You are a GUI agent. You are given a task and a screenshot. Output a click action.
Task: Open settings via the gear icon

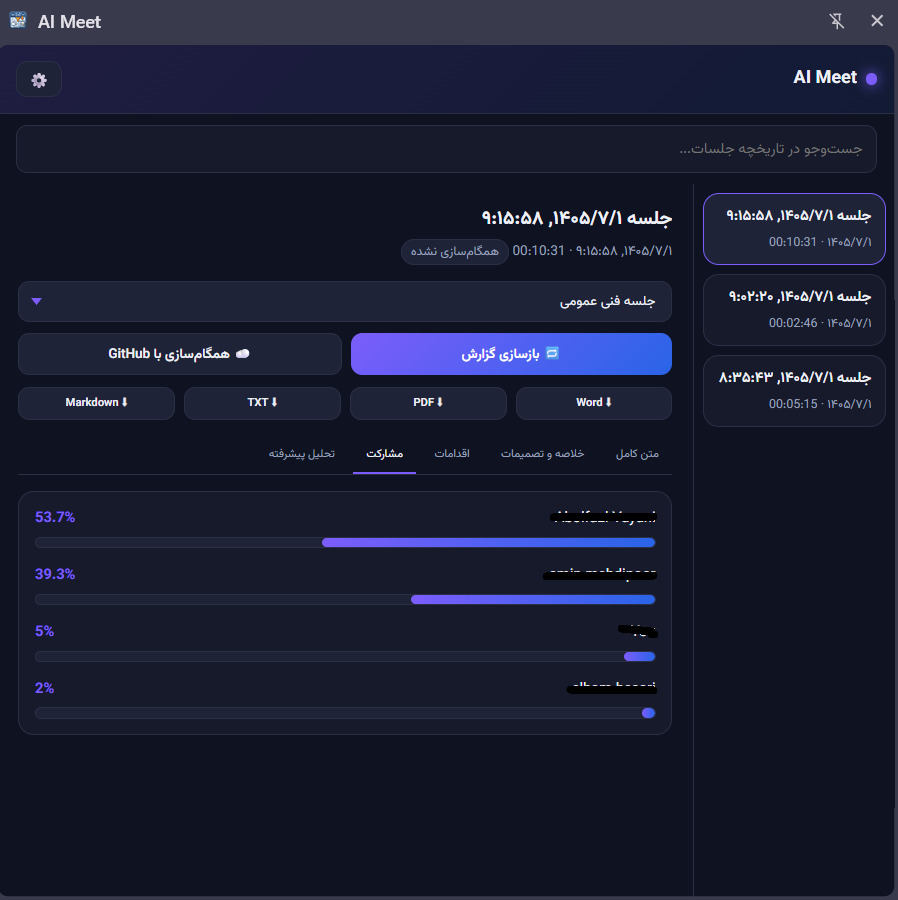(39, 80)
